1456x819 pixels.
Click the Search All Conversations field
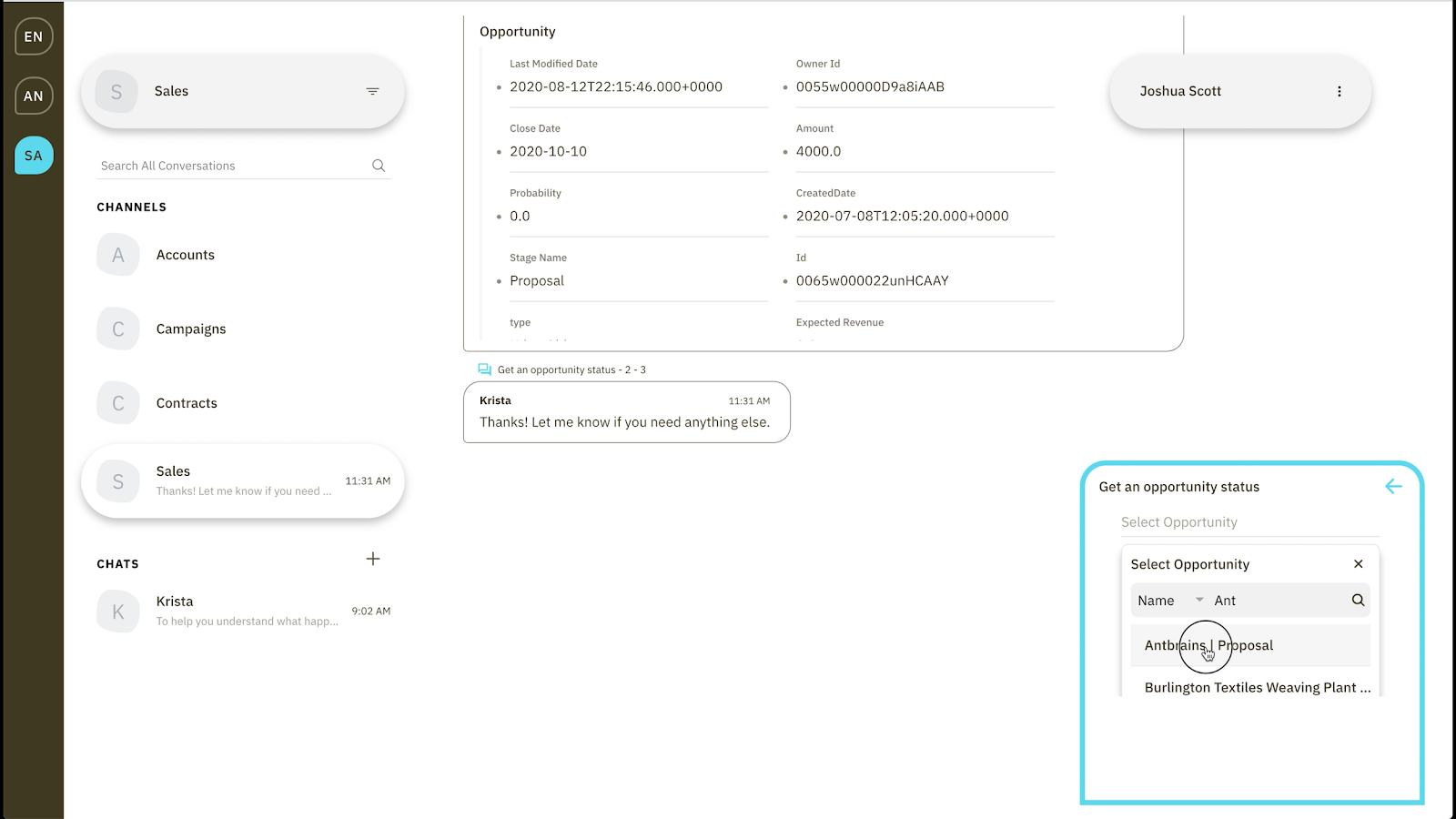tap(232, 166)
